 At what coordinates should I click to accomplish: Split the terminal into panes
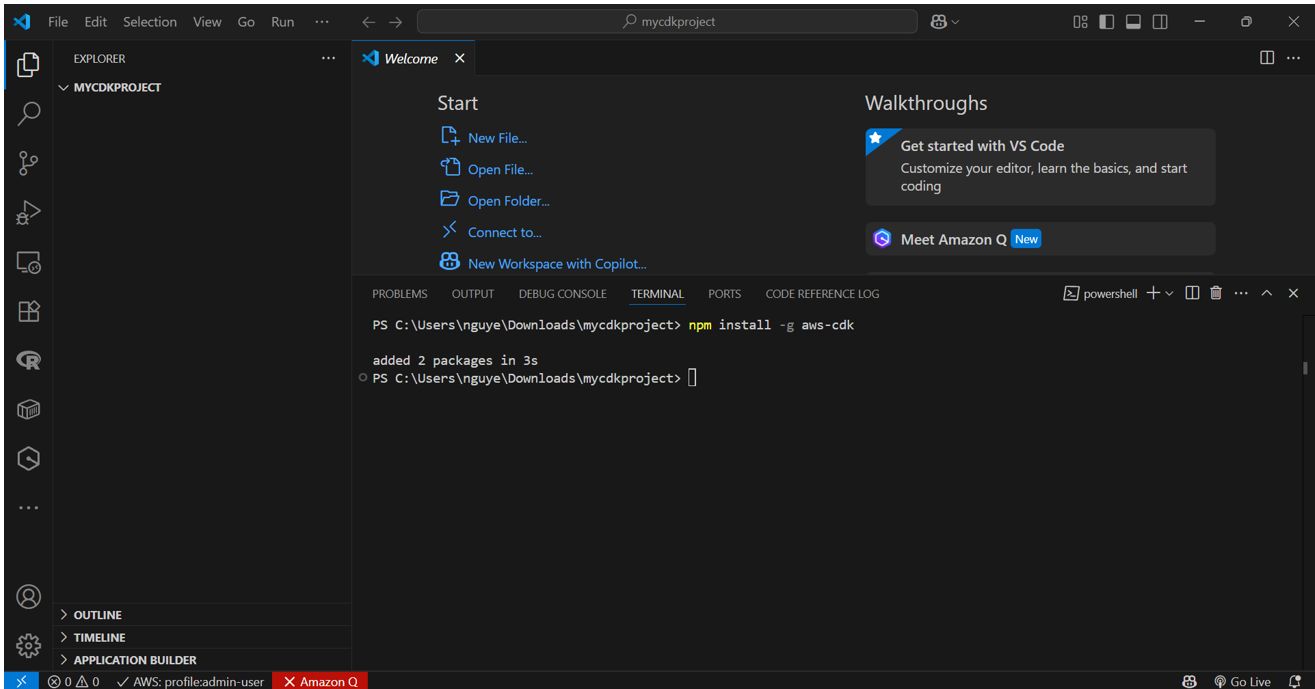tap(1191, 292)
